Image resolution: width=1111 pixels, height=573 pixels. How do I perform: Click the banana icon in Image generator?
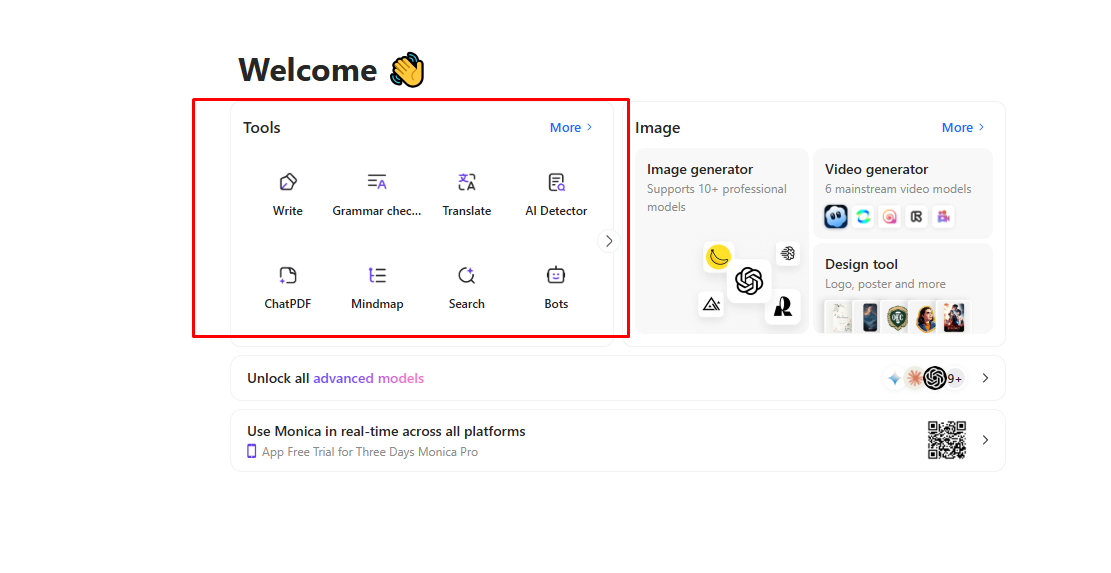pyautogui.click(x=718, y=257)
